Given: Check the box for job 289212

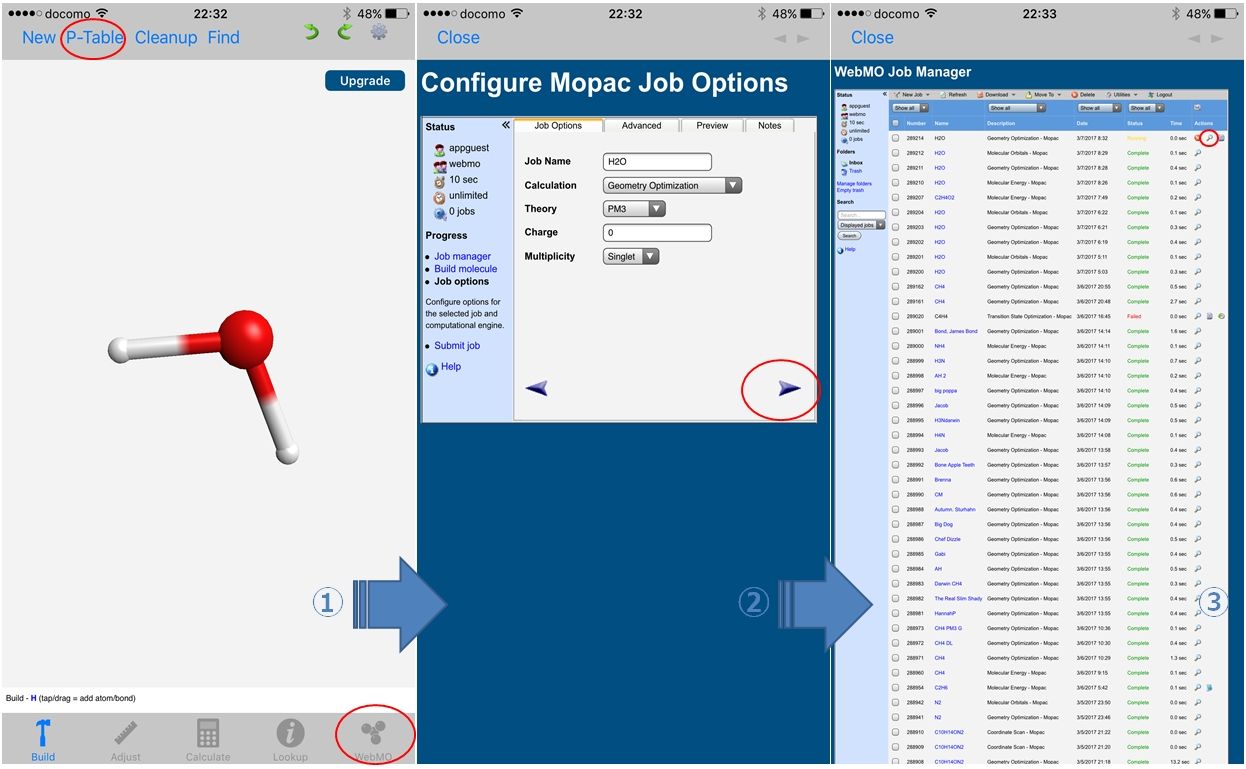Looking at the screenshot, I should [x=895, y=153].
